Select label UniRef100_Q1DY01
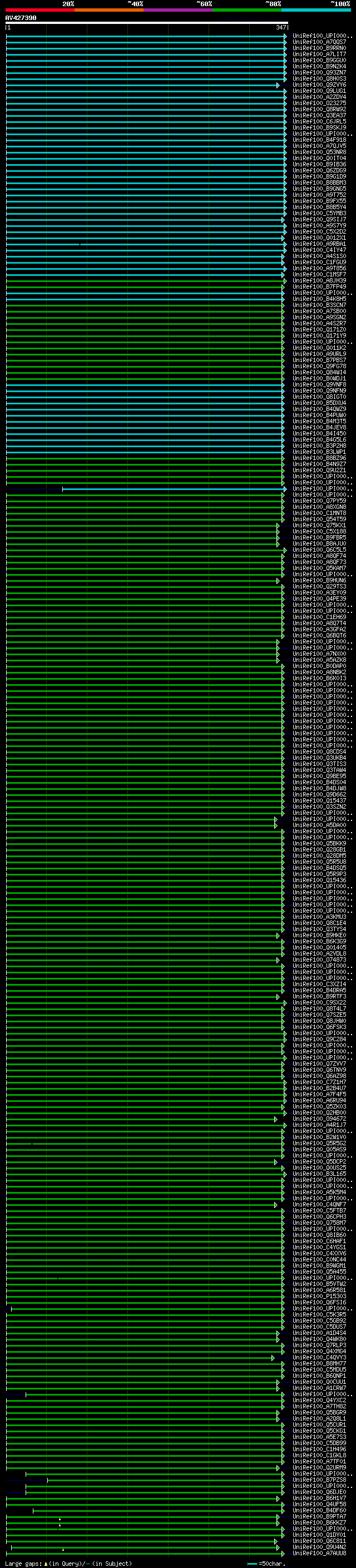 pyautogui.click(x=319, y=1535)
